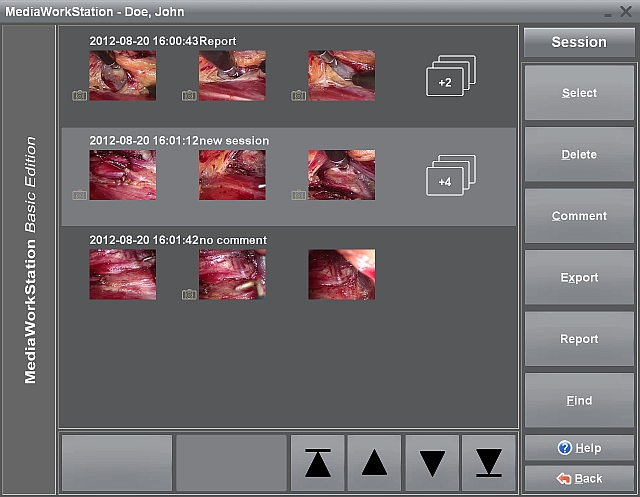Jump to last session with bottom arrow
This screenshot has height=497, width=640.
pos(489,463)
